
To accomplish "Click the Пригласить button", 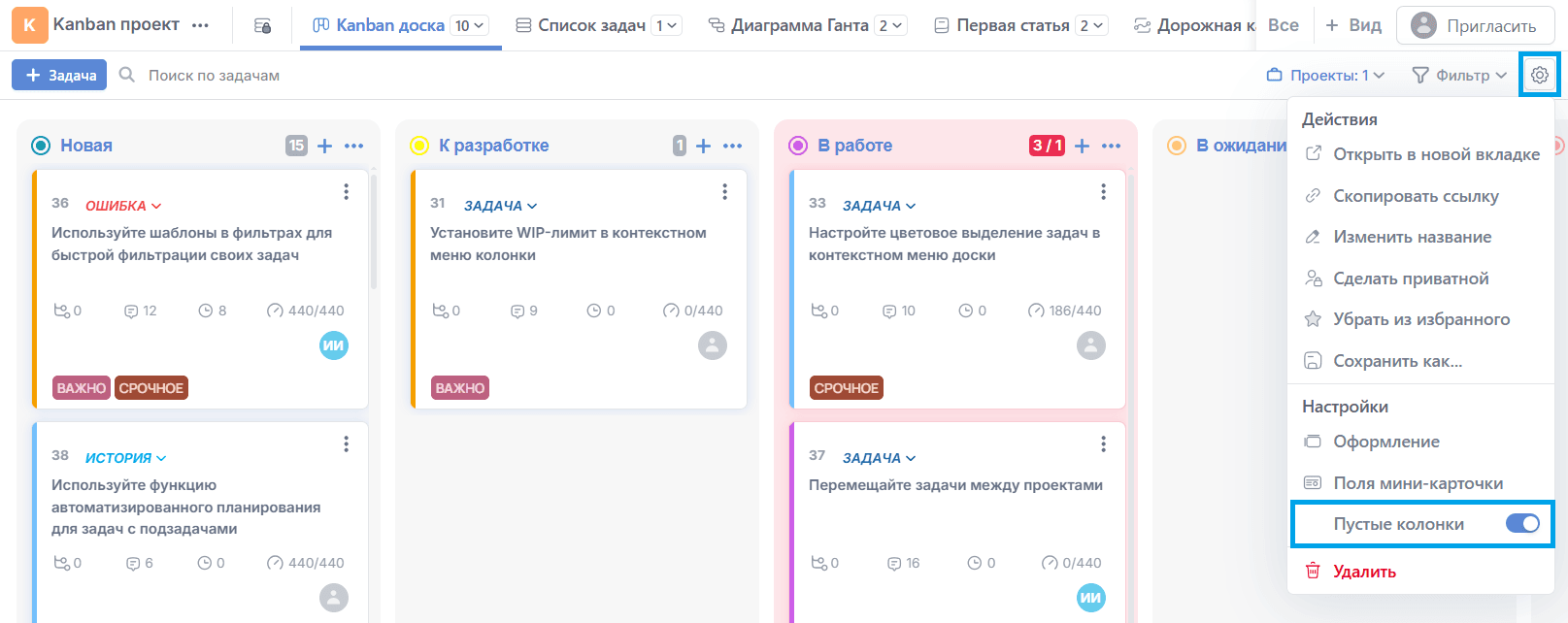I will tap(1473, 26).
